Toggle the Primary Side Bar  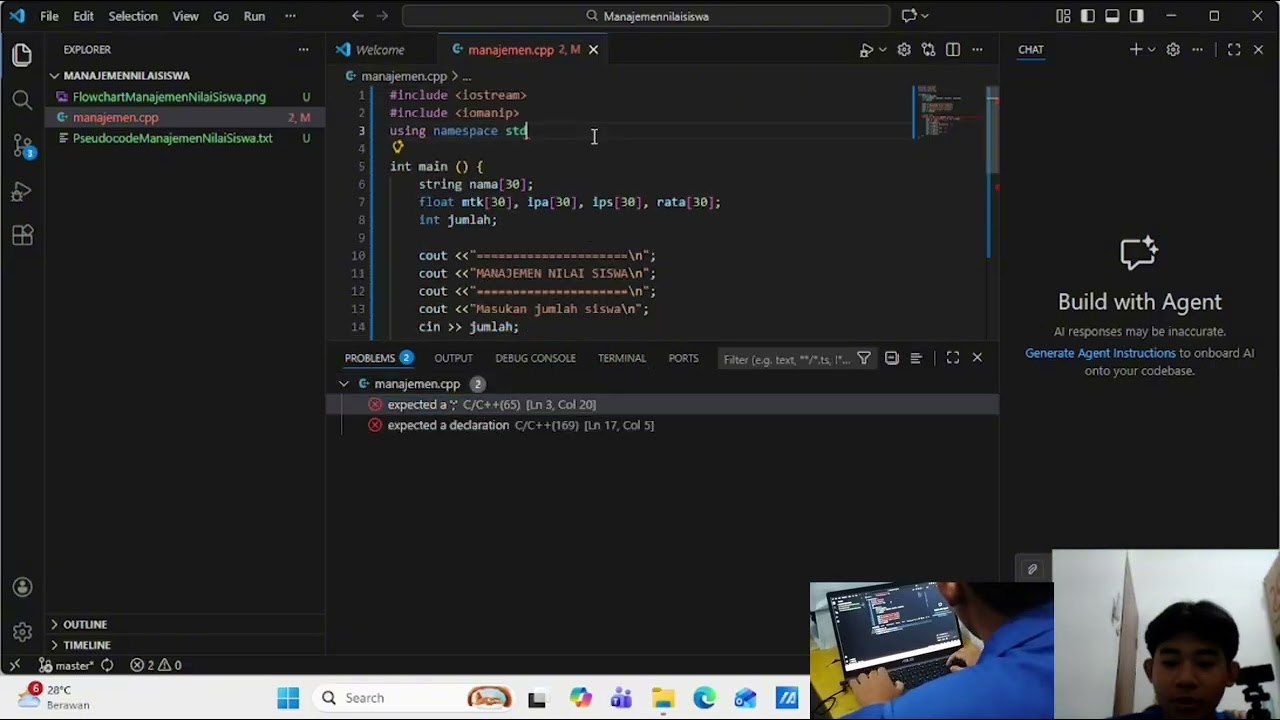pos(1088,16)
